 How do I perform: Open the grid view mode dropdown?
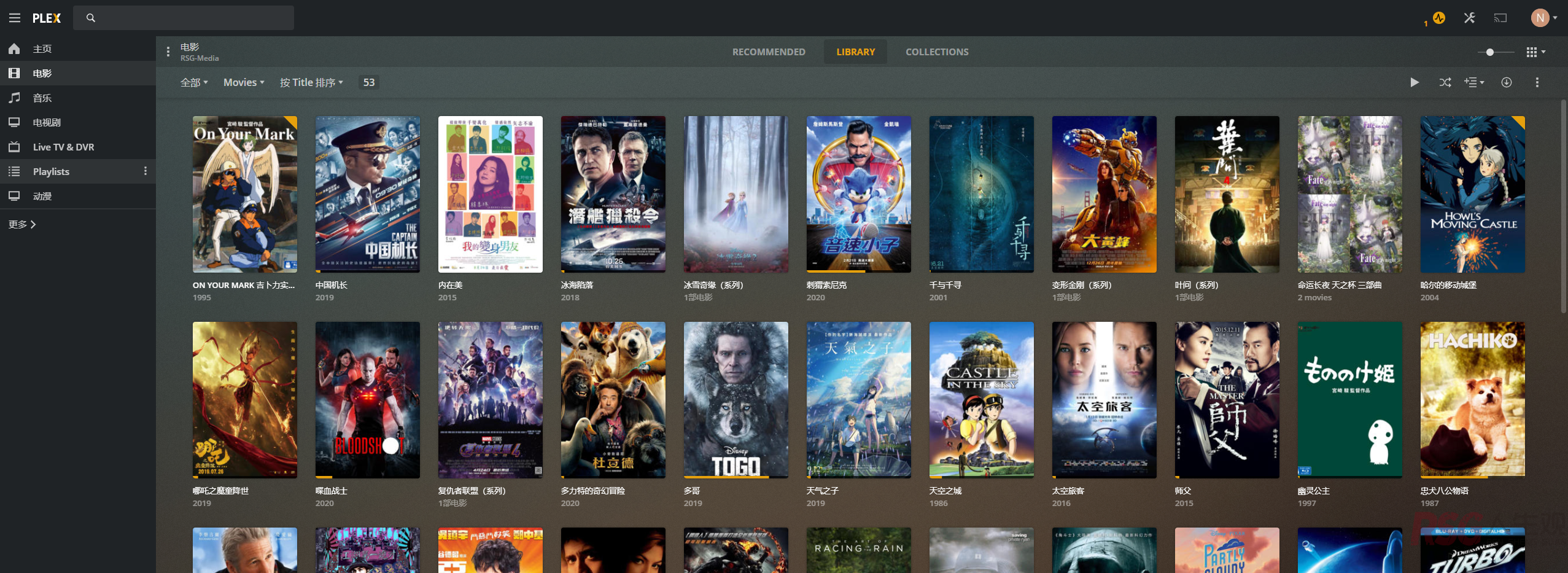coord(1536,52)
